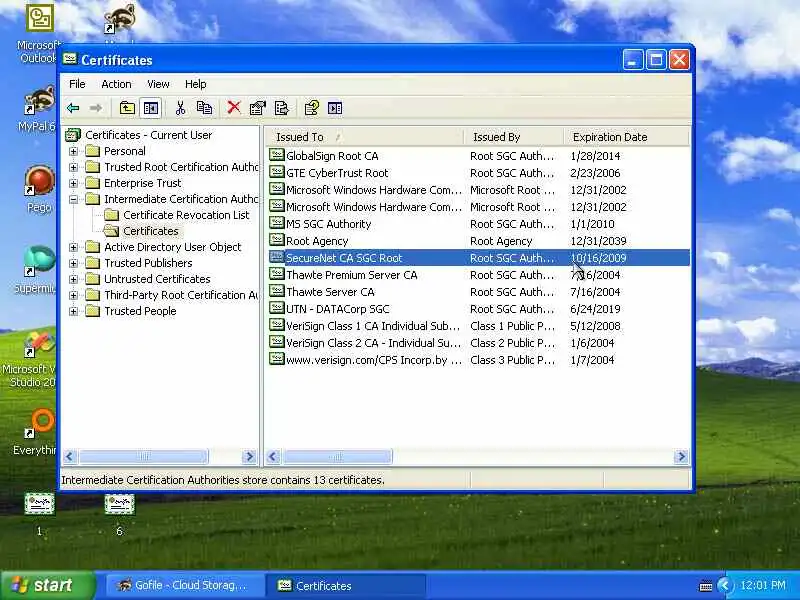800x600 pixels.
Task: Toggle the Show/Hide Console Tree icon
Action: [x=151, y=108]
